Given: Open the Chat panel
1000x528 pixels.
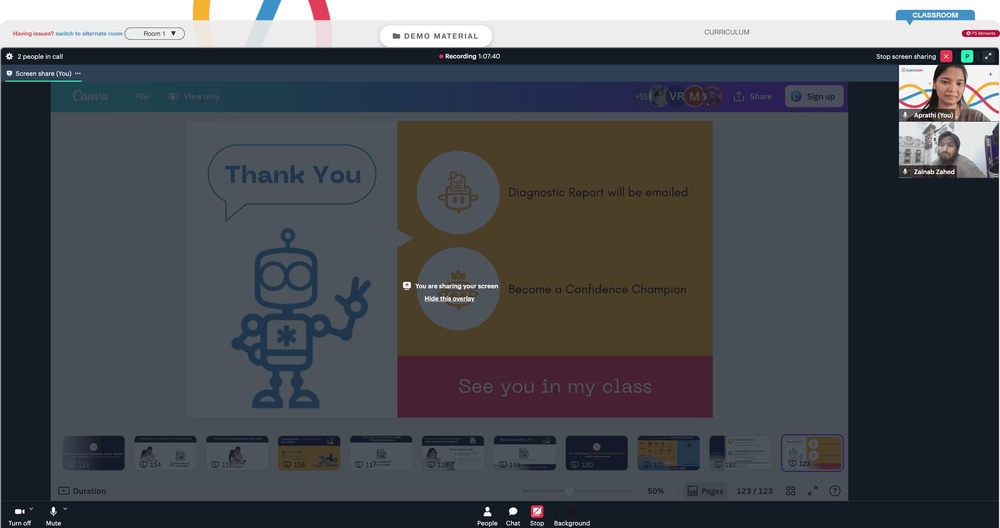Looking at the screenshot, I should point(513,516).
